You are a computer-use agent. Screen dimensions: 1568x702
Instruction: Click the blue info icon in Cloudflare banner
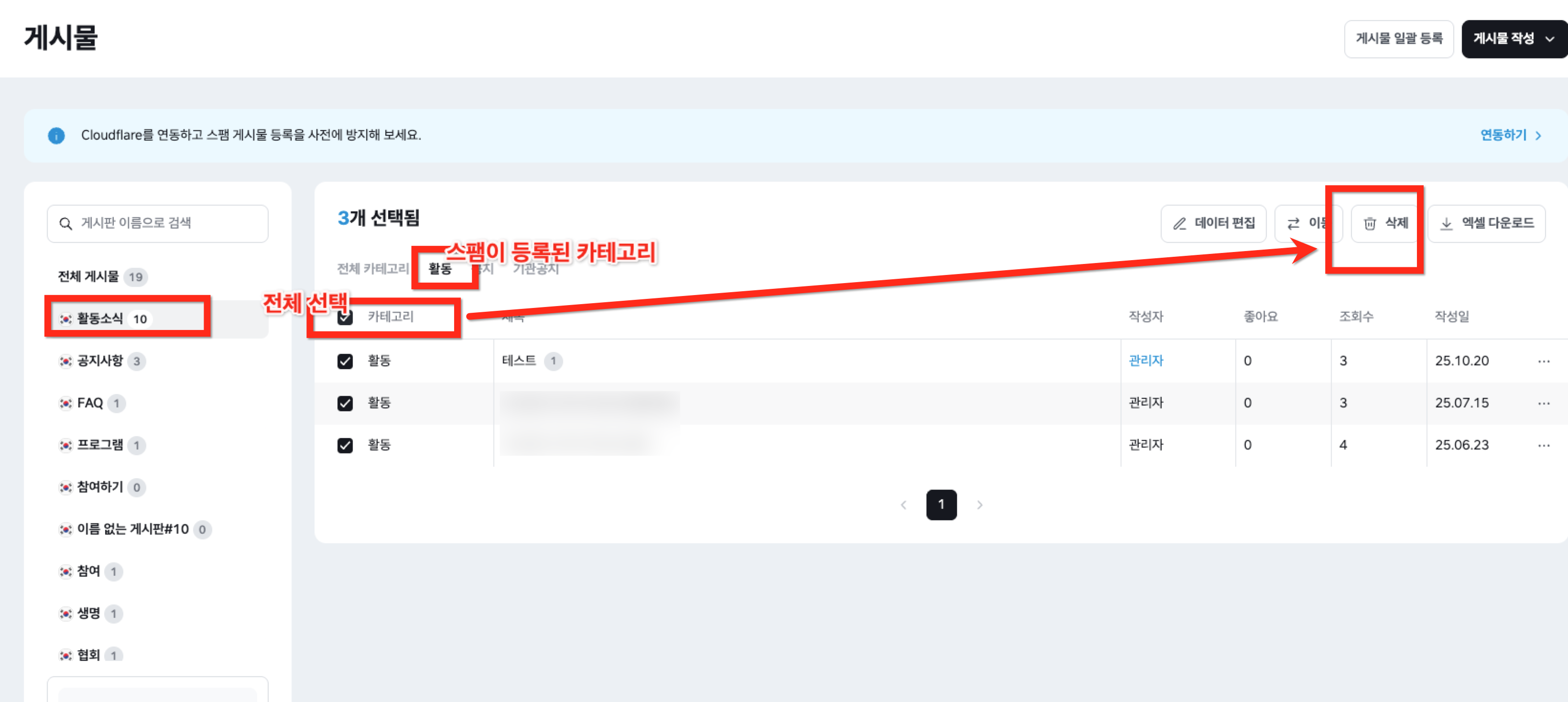(x=56, y=135)
